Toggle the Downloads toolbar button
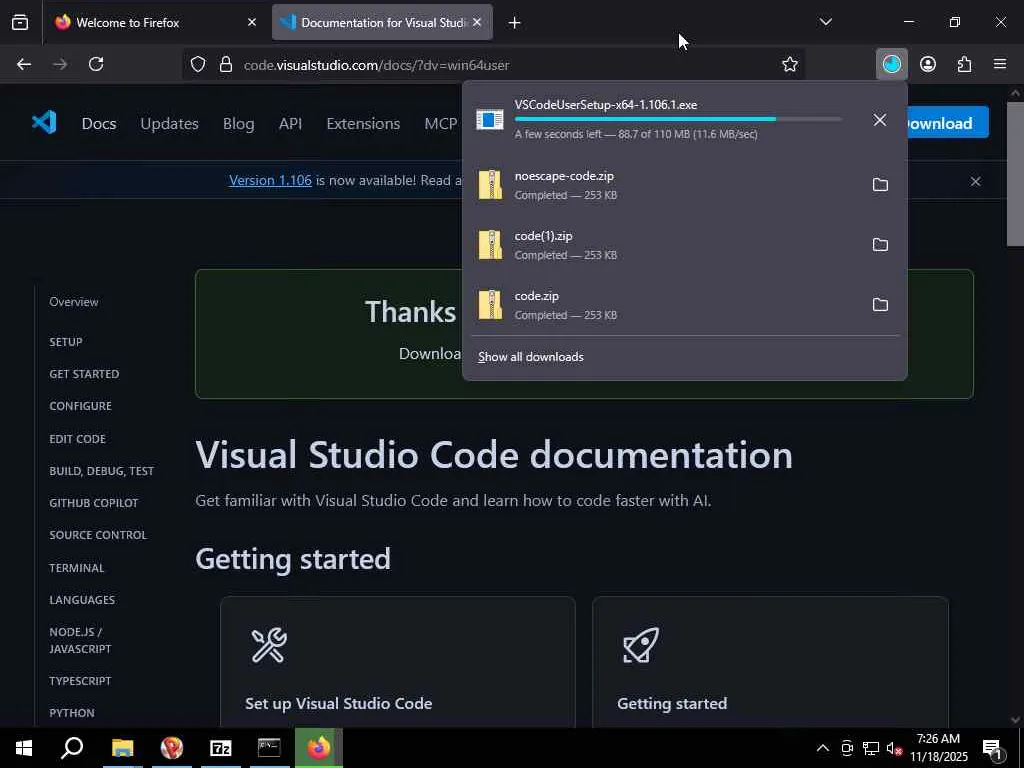Image resolution: width=1024 pixels, height=768 pixels. pyautogui.click(x=891, y=64)
